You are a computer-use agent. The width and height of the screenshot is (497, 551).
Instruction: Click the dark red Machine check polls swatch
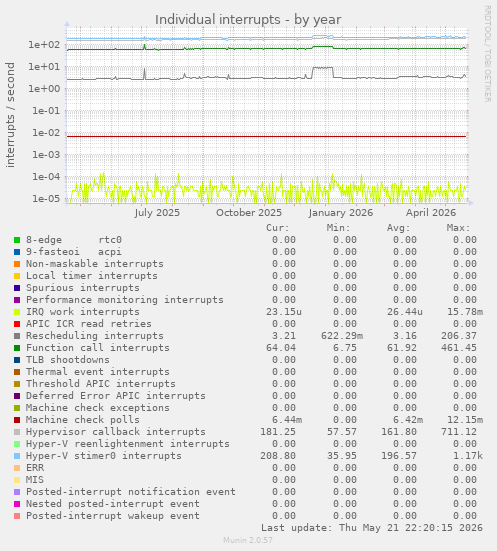pos(17,420)
